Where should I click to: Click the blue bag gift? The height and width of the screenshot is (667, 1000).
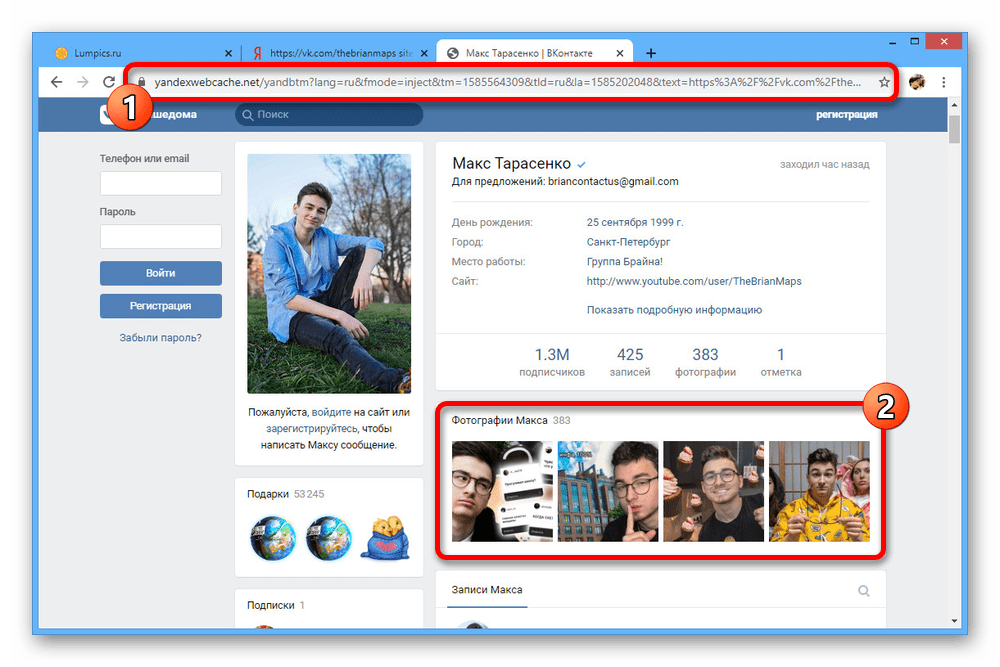click(x=385, y=538)
